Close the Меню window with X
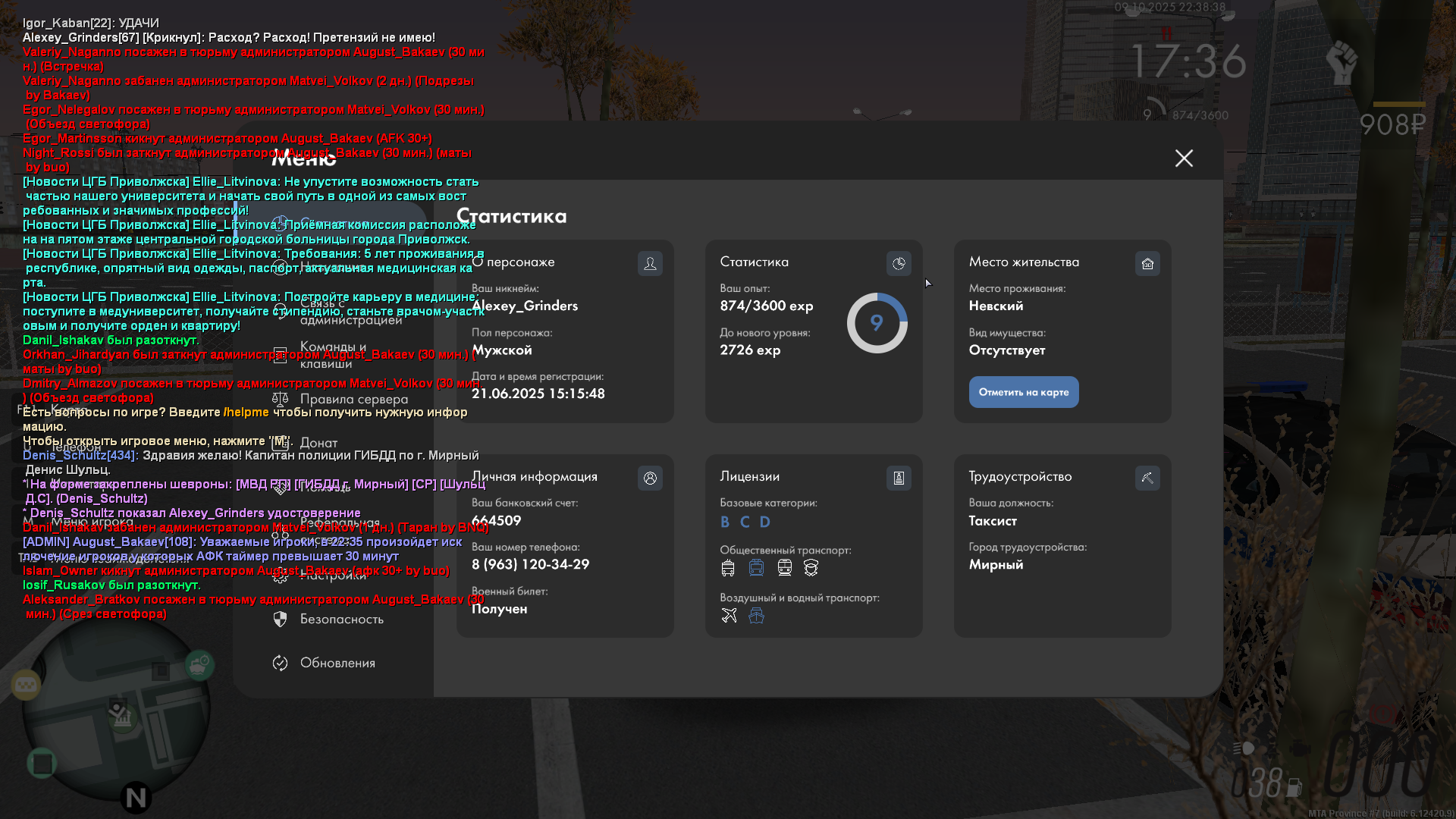Image resolution: width=1456 pixels, height=819 pixels. point(1184,158)
